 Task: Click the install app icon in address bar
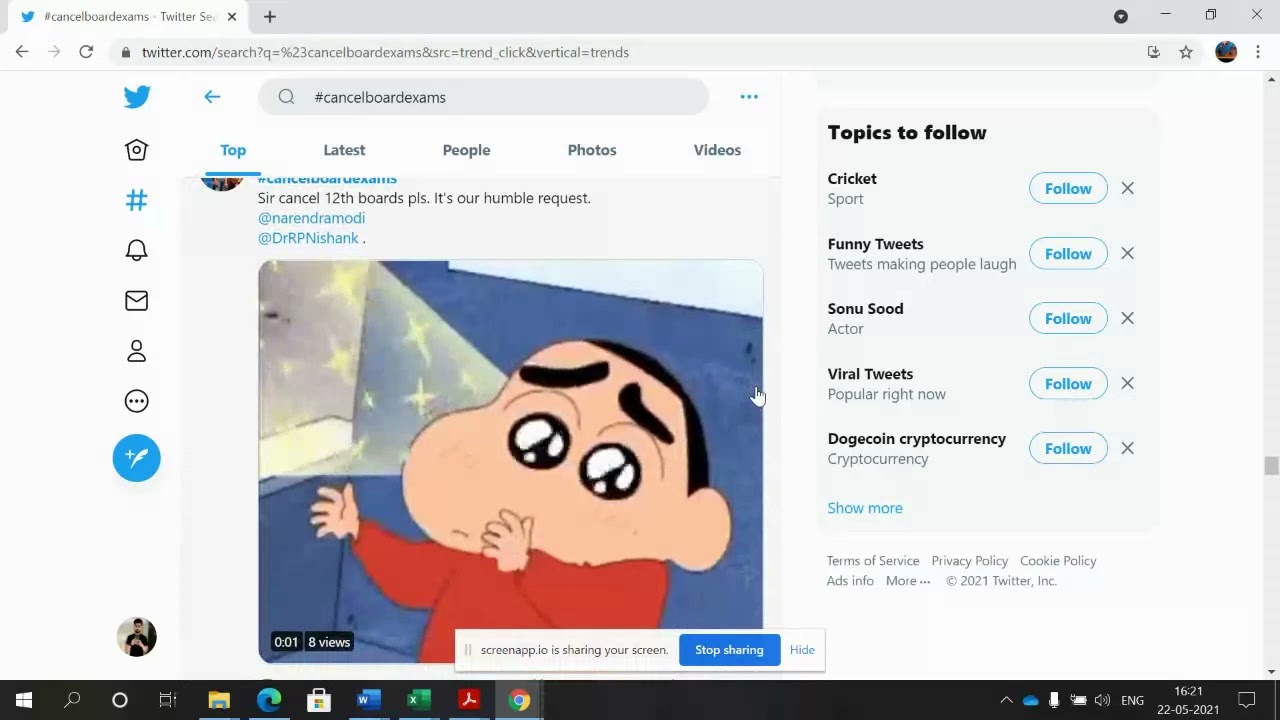click(1154, 52)
